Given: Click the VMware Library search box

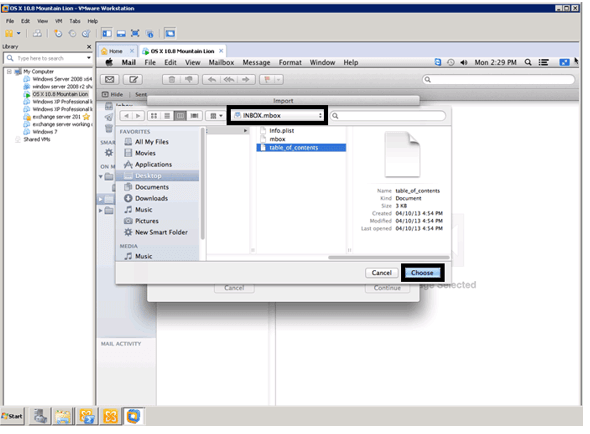Looking at the screenshot, I should (x=47, y=58).
